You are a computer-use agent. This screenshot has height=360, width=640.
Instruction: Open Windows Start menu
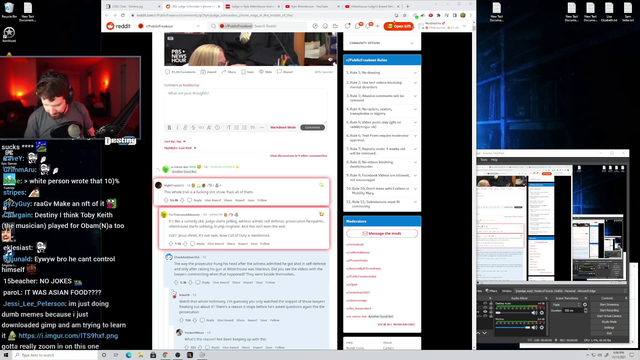click(6, 355)
